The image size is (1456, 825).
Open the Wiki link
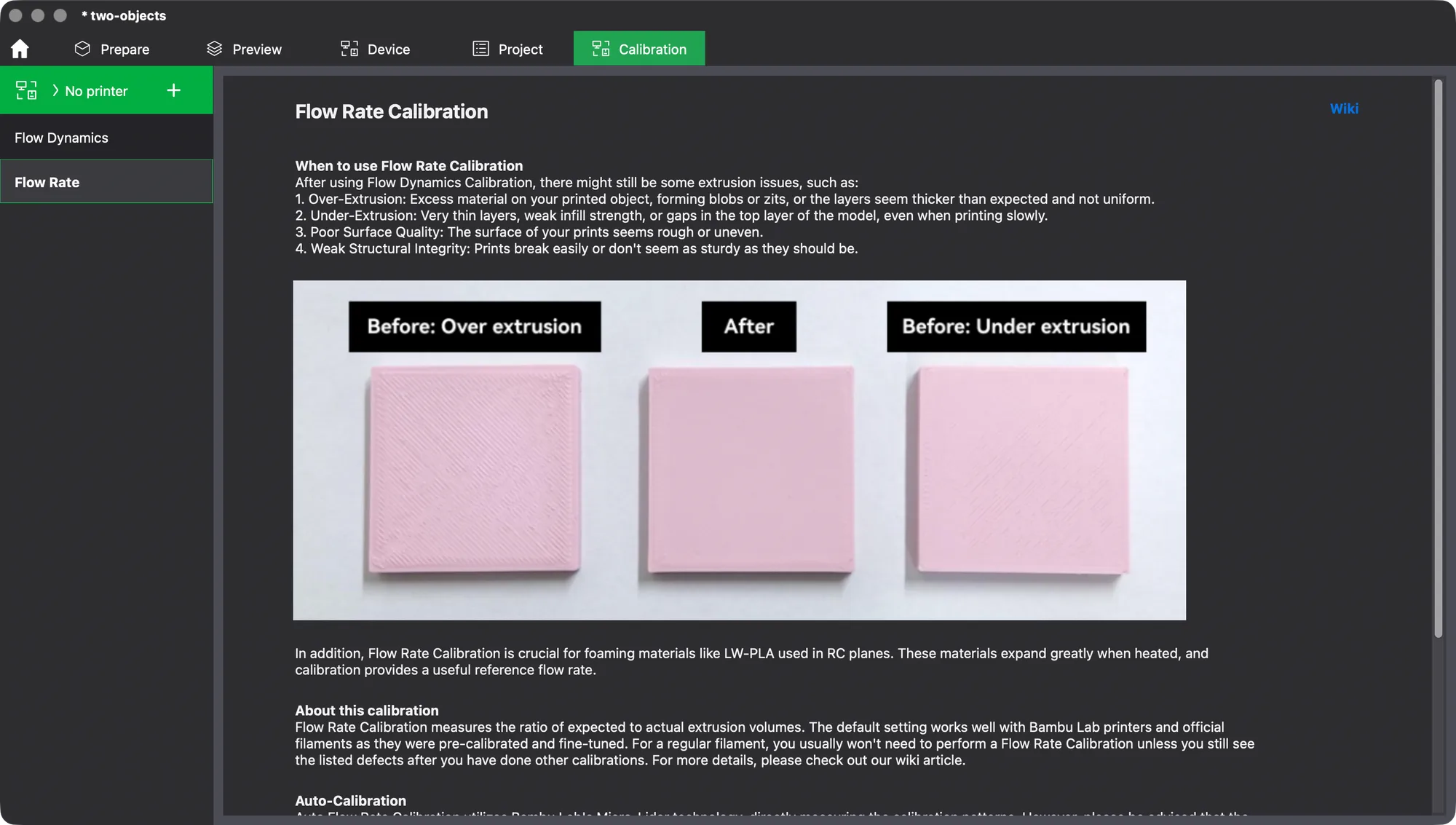(1344, 108)
